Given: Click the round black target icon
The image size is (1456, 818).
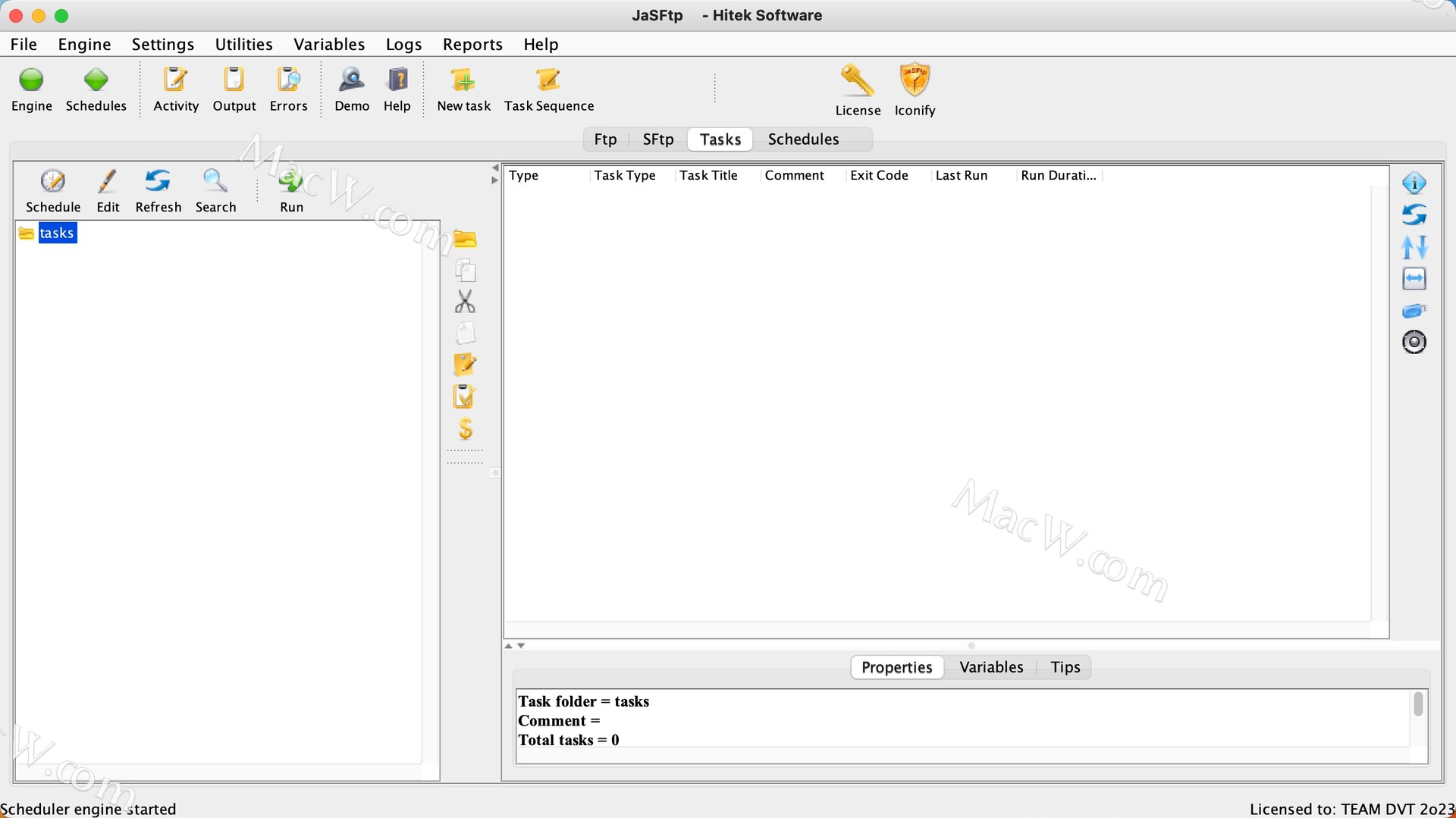Looking at the screenshot, I should (1414, 343).
